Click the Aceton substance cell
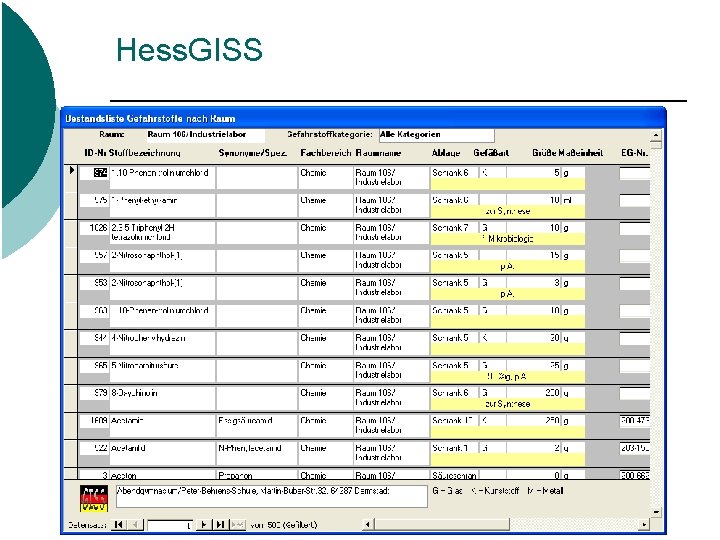 (x=162, y=475)
